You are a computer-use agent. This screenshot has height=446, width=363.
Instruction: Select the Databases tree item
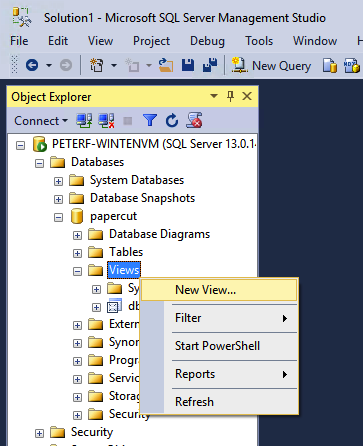[x=97, y=162]
